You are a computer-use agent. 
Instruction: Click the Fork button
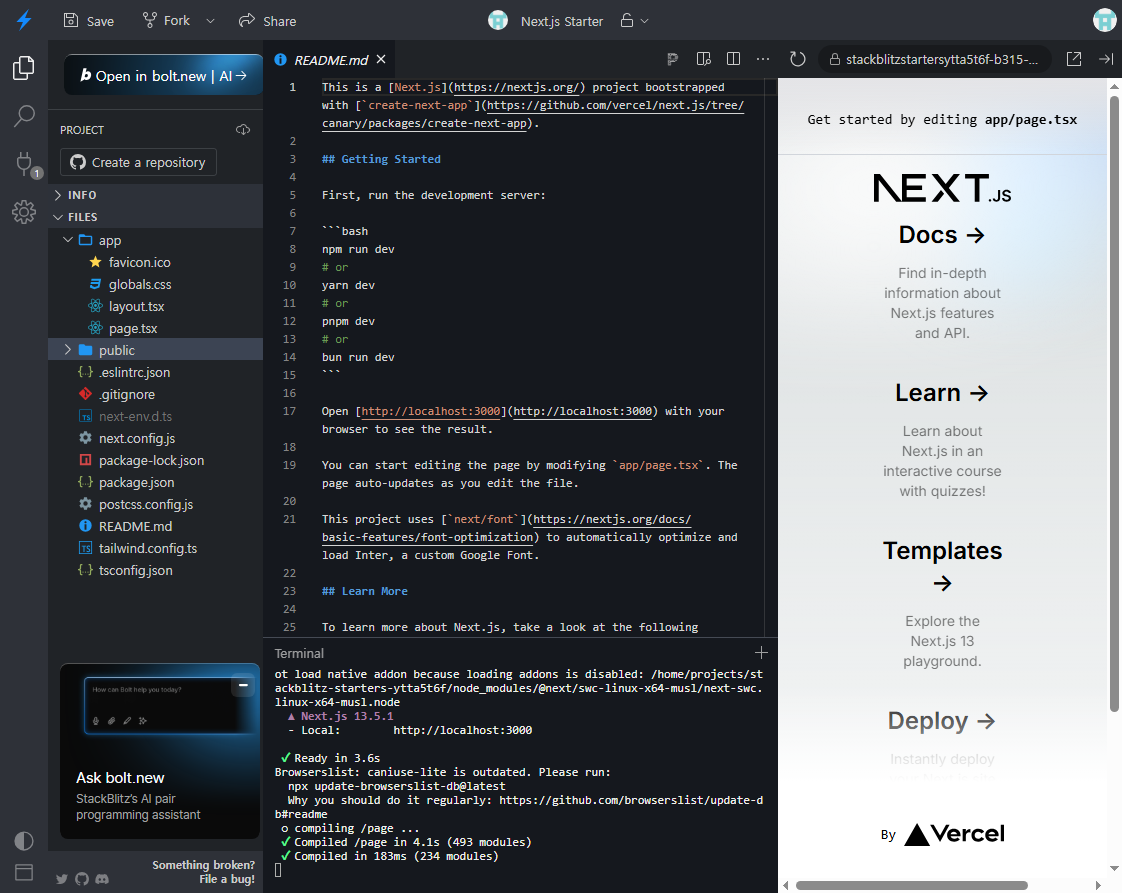coord(166,21)
